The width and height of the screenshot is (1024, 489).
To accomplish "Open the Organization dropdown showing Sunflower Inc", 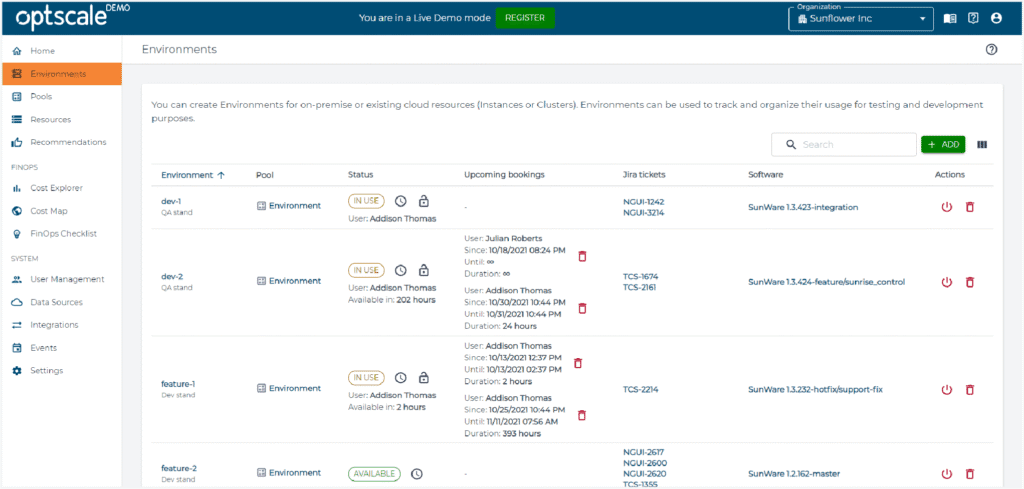I will coord(861,18).
